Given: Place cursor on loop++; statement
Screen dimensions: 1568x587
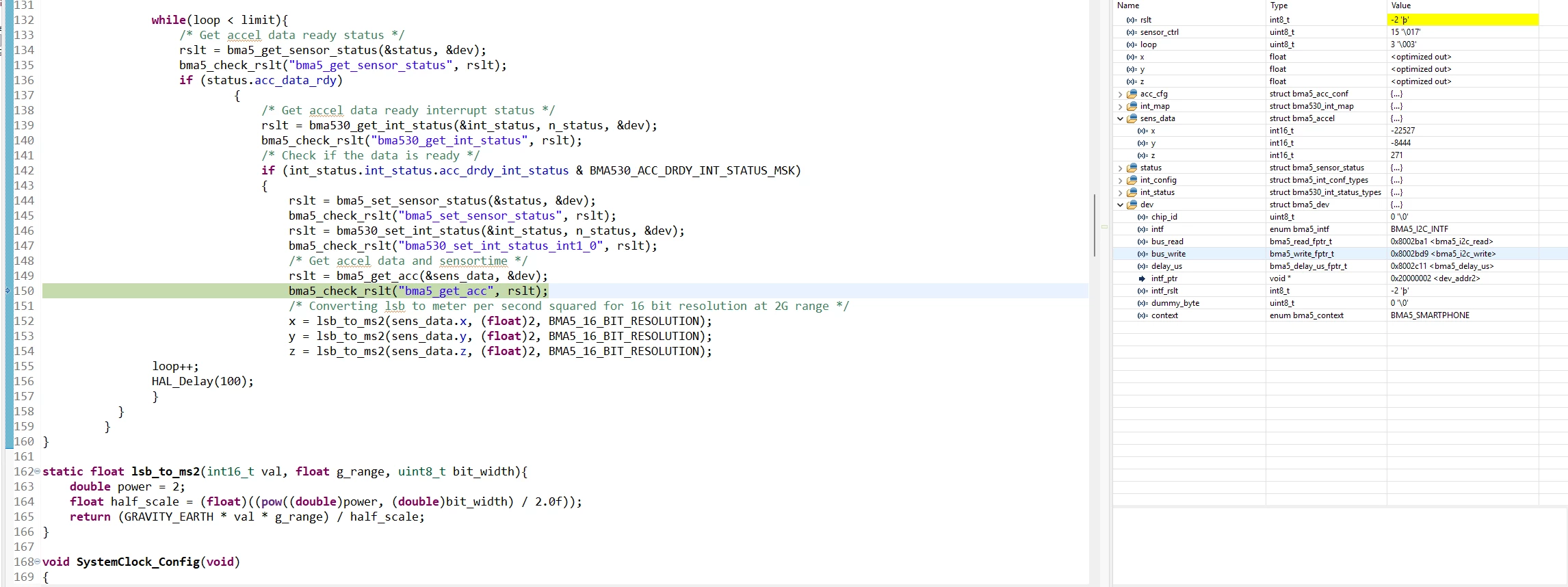Looking at the screenshot, I should click(x=175, y=366).
